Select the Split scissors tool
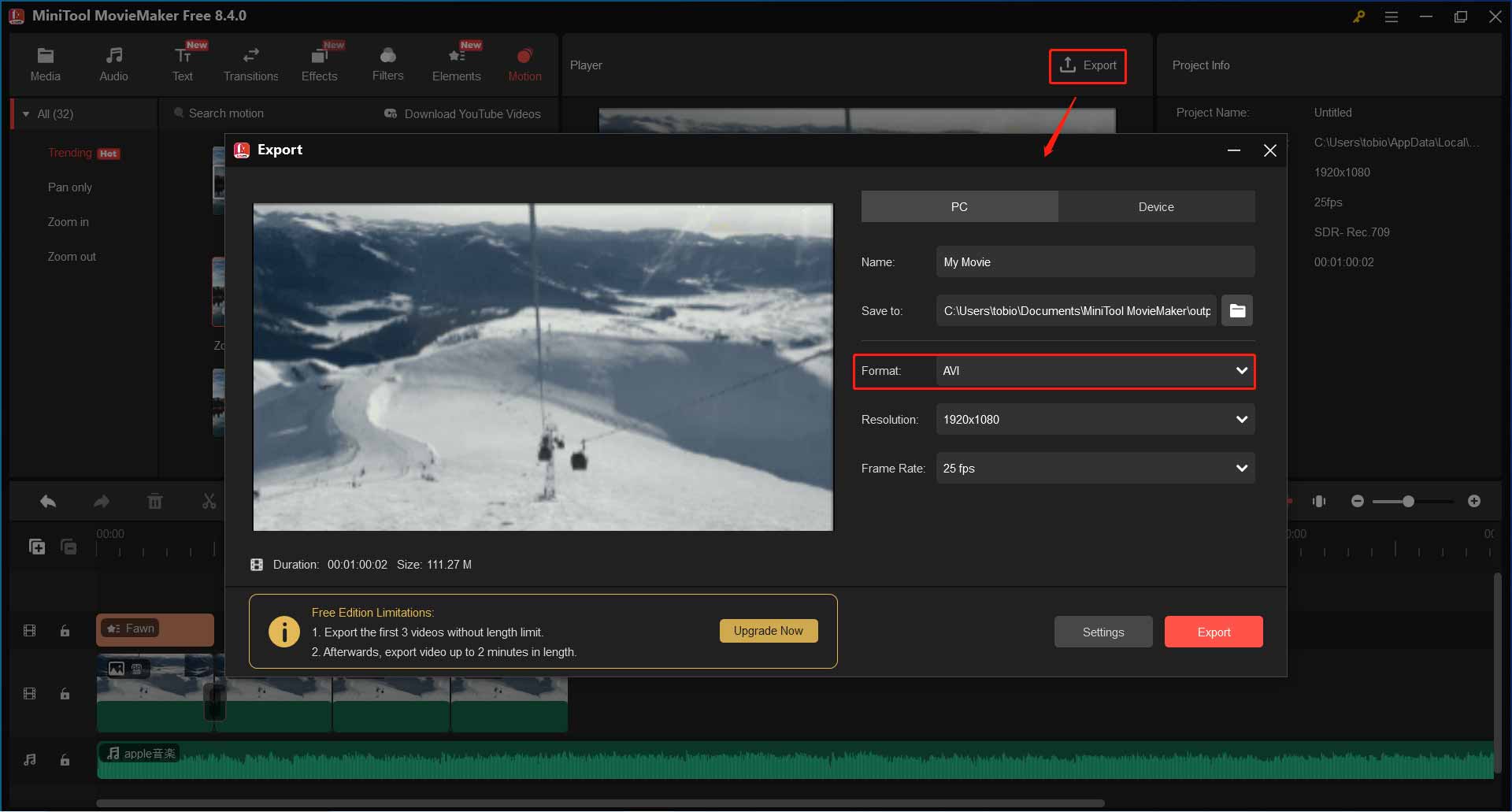Image resolution: width=1512 pixels, height=812 pixels. click(x=208, y=501)
